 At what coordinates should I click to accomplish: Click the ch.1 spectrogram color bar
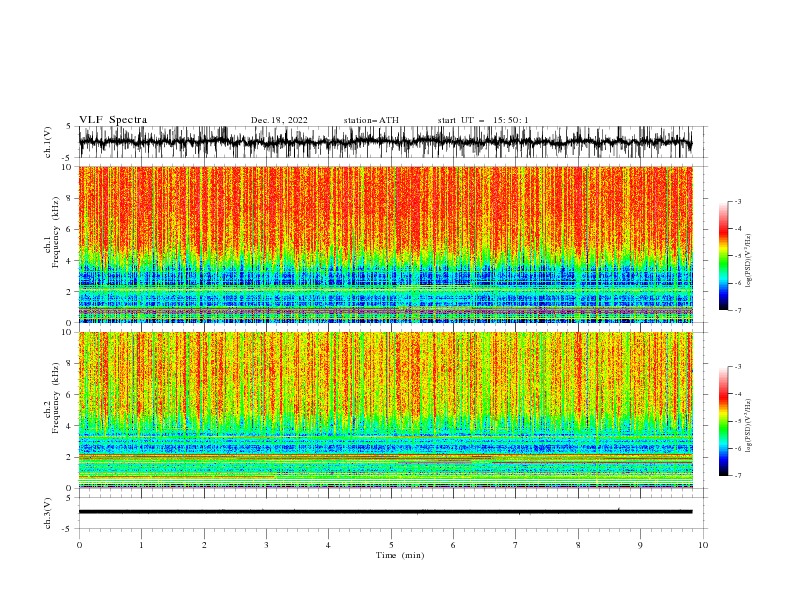pyautogui.click(x=723, y=256)
